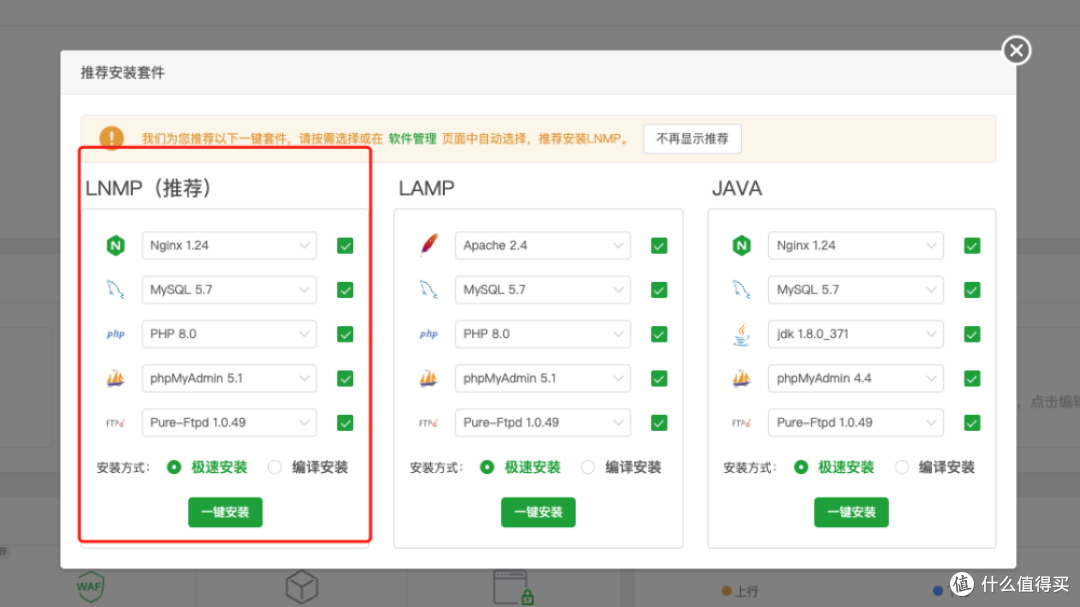The width and height of the screenshot is (1080, 607).
Task: Select 编译安装 radio option under LNMP
Action: pos(275,467)
